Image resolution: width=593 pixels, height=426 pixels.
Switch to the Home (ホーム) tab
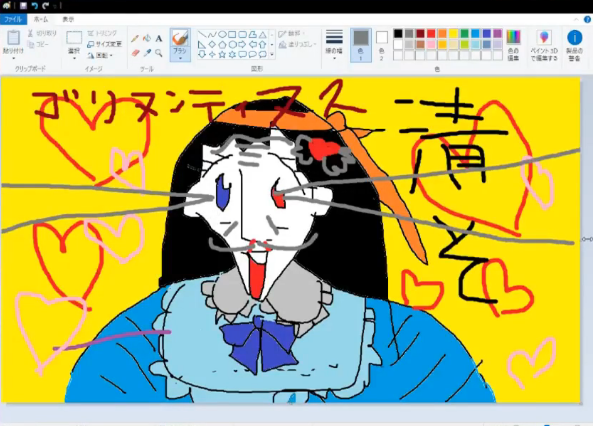click(x=41, y=19)
